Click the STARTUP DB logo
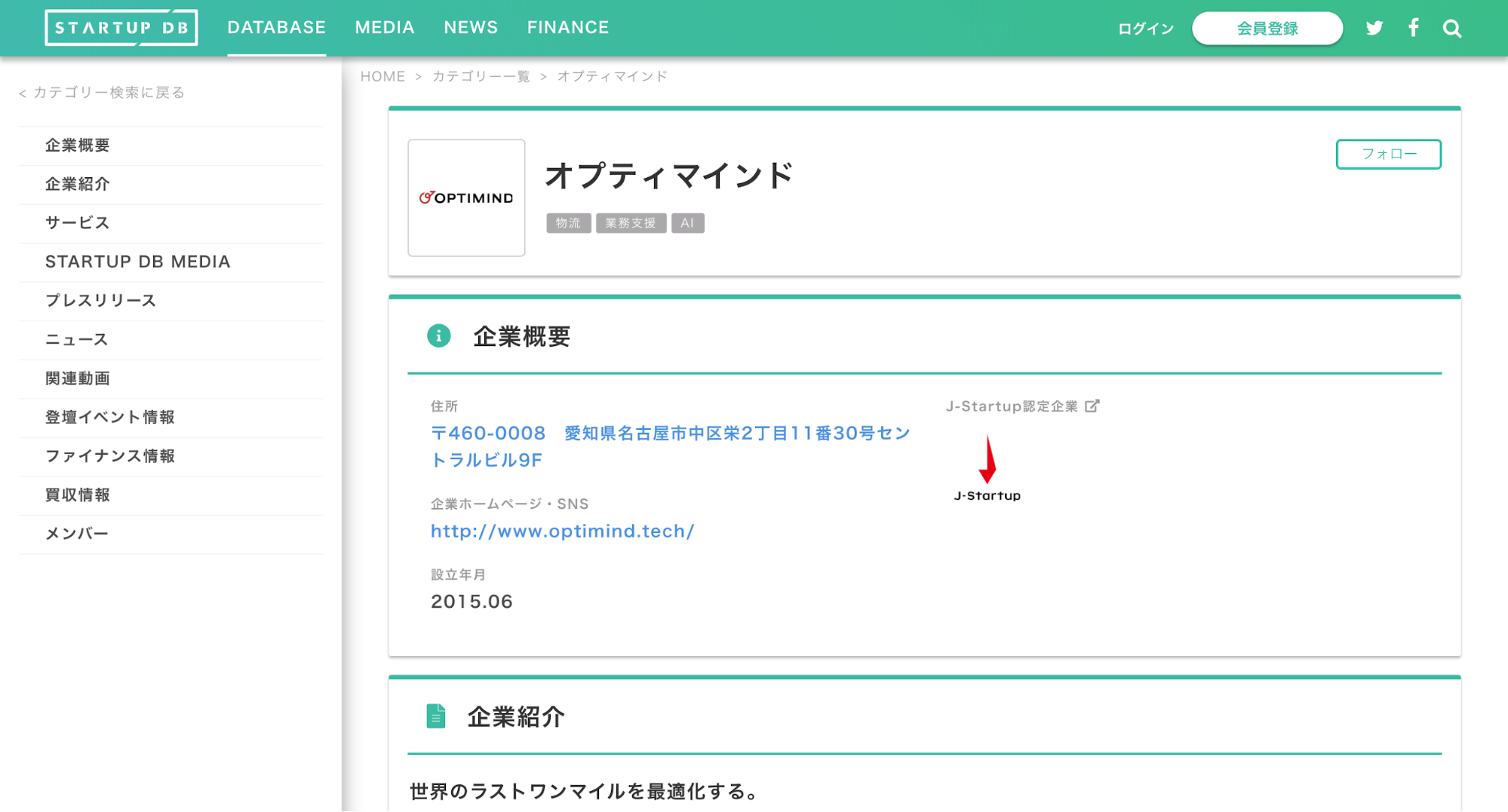 [121, 28]
